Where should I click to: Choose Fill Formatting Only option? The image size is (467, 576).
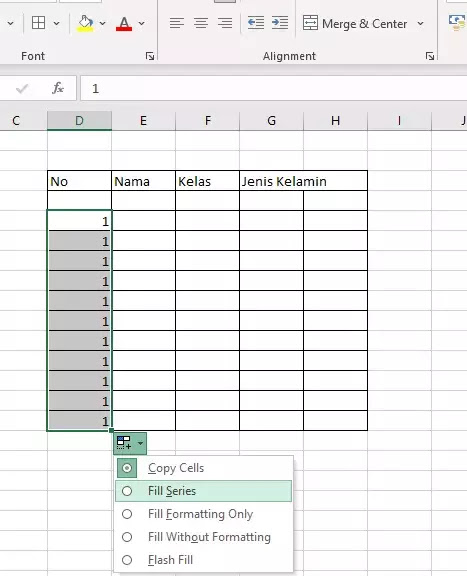tap(204, 514)
